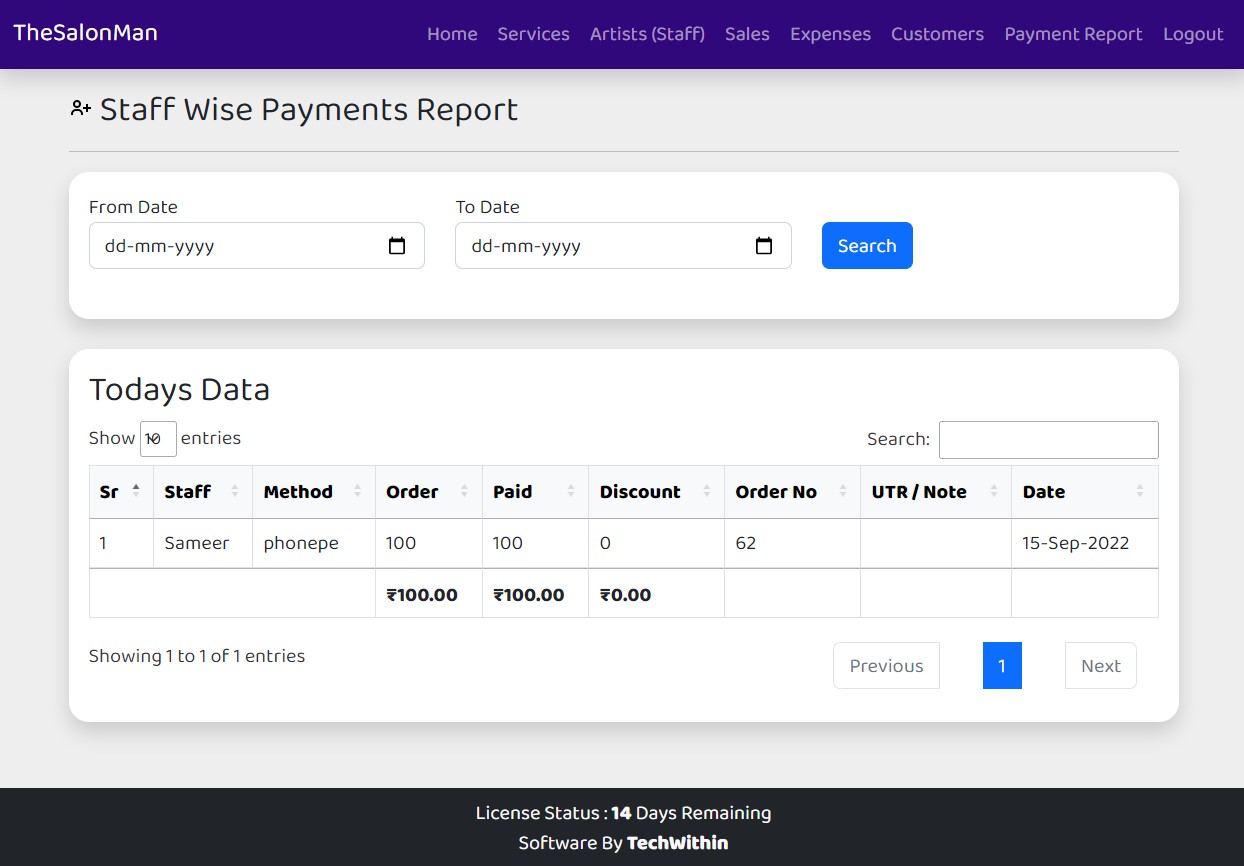Click the Previous pagination button
The height and width of the screenshot is (866, 1244).
coord(886,666)
